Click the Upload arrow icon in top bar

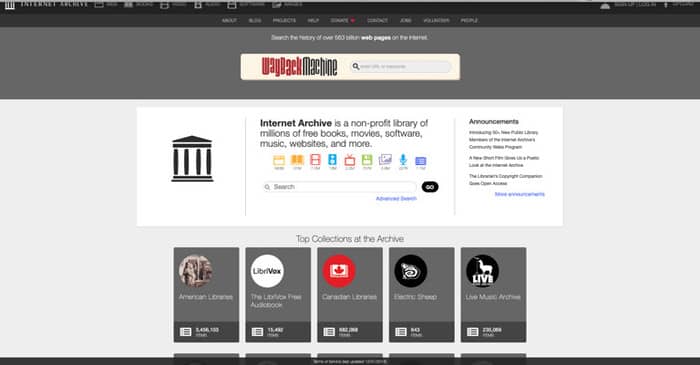pyautogui.click(x=666, y=4)
